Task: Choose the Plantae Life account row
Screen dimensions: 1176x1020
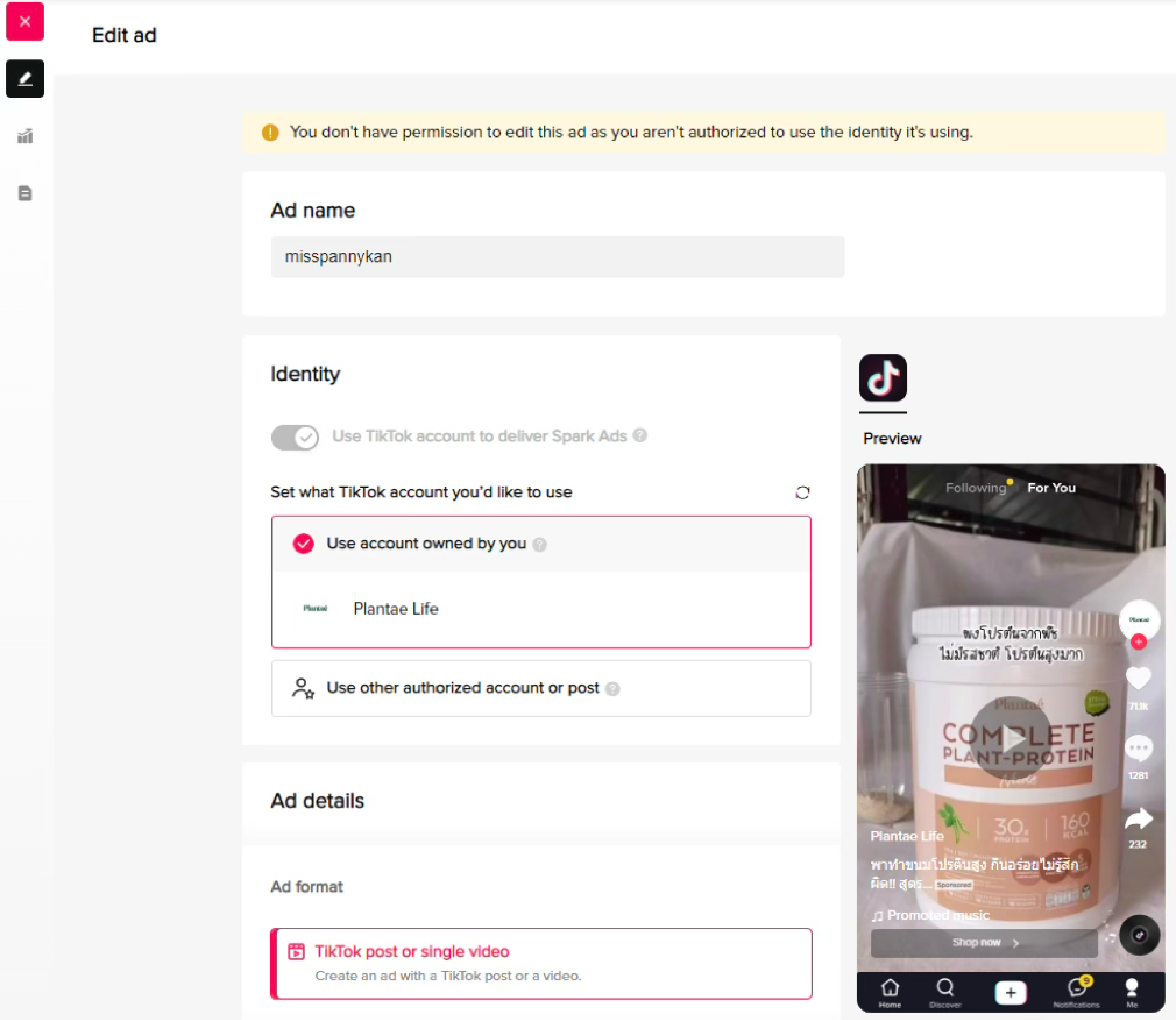Action: click(541, 609)
